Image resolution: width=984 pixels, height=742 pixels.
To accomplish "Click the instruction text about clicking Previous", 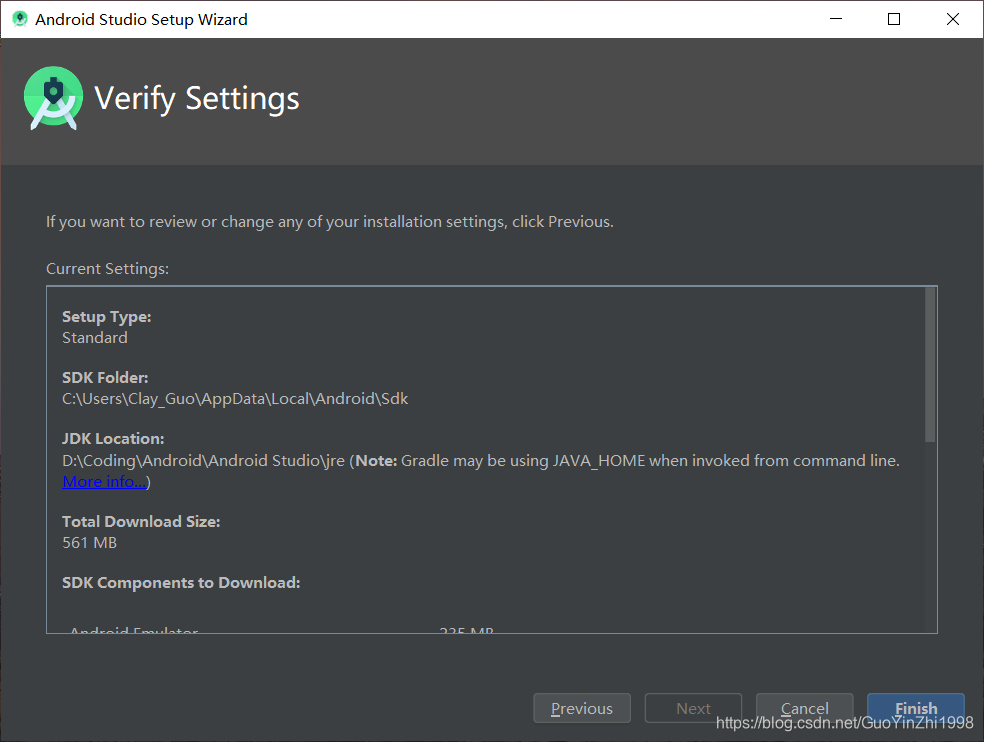I will click(329, 222).
